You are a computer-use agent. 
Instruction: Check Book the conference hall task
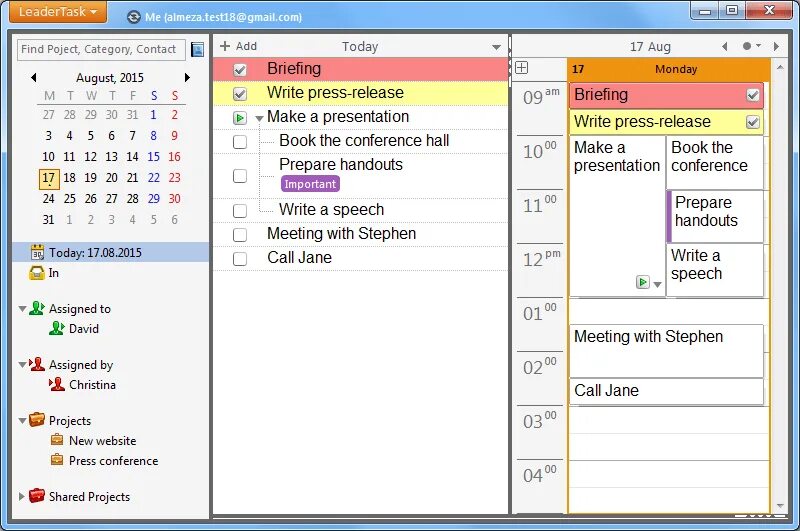point(240,142)
